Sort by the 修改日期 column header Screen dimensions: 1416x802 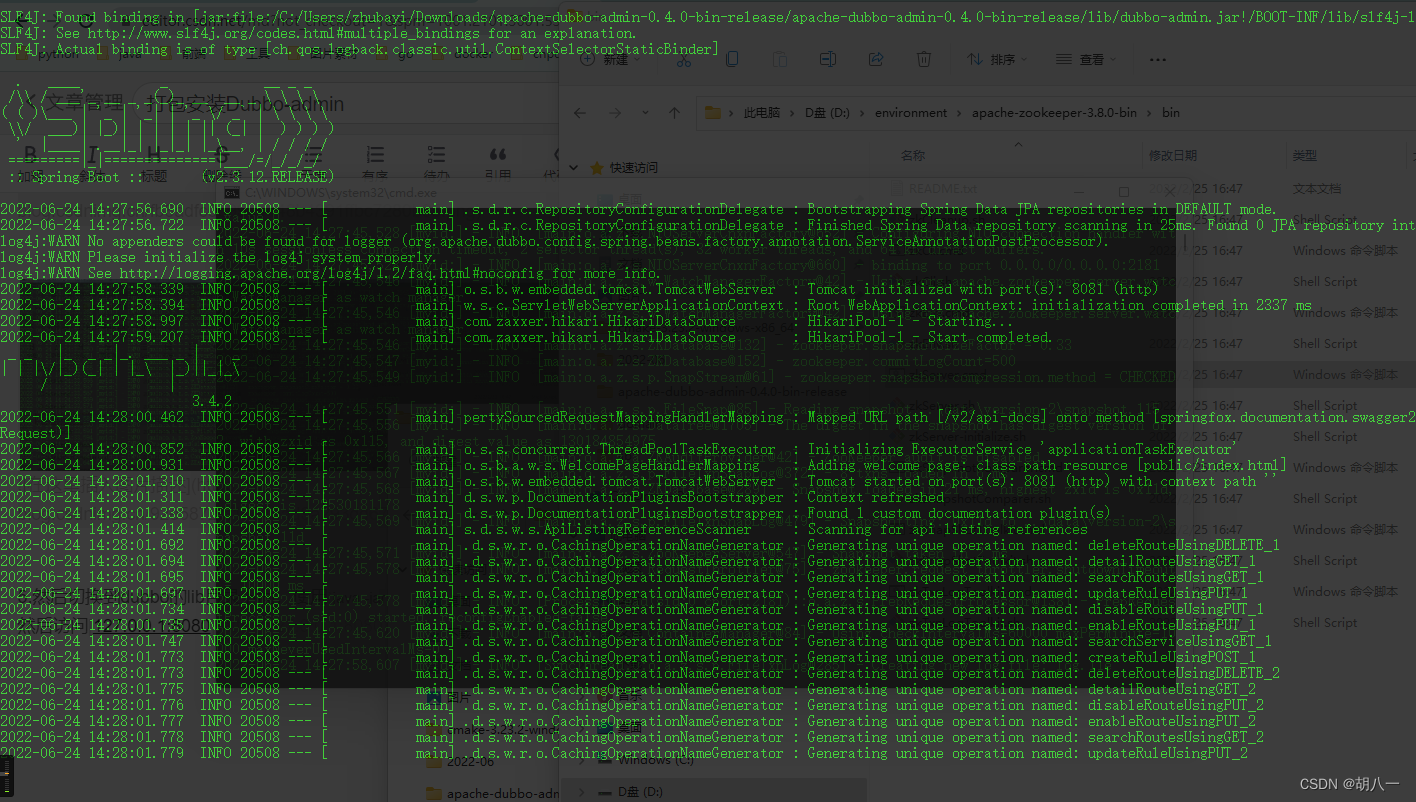click(x=1173, y=156)
